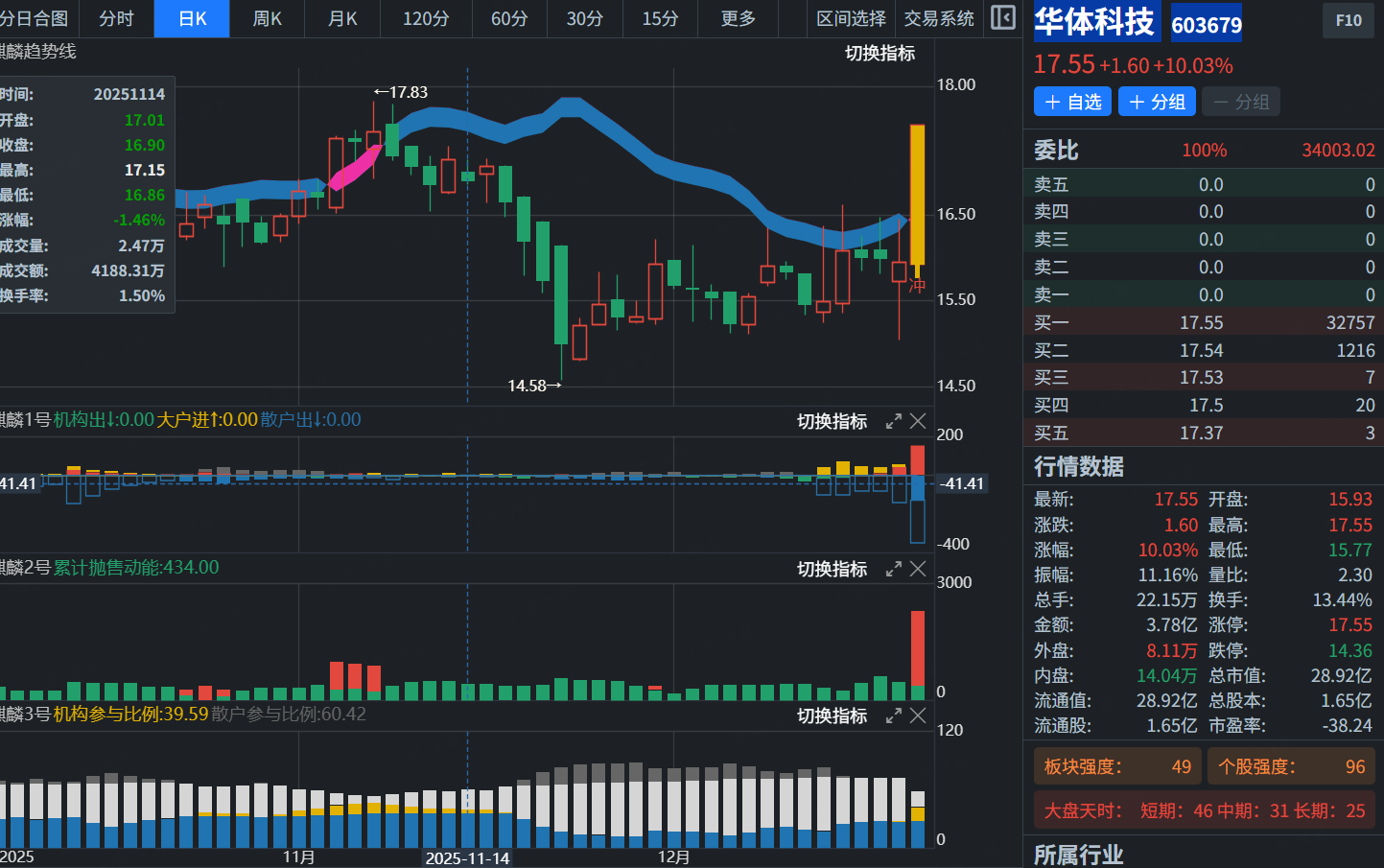Open 切换指标 for 麒麟1号 panel

832,422
